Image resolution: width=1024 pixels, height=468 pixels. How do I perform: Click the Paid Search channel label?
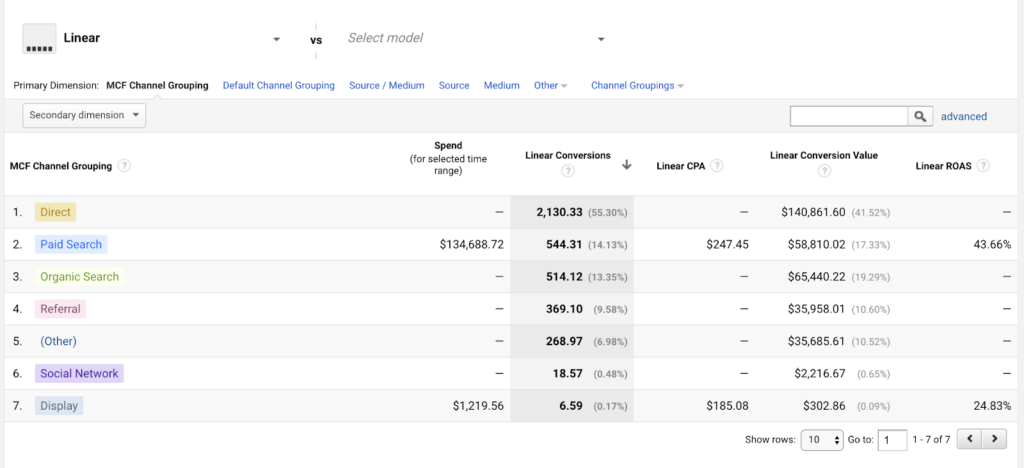[71, 244]
